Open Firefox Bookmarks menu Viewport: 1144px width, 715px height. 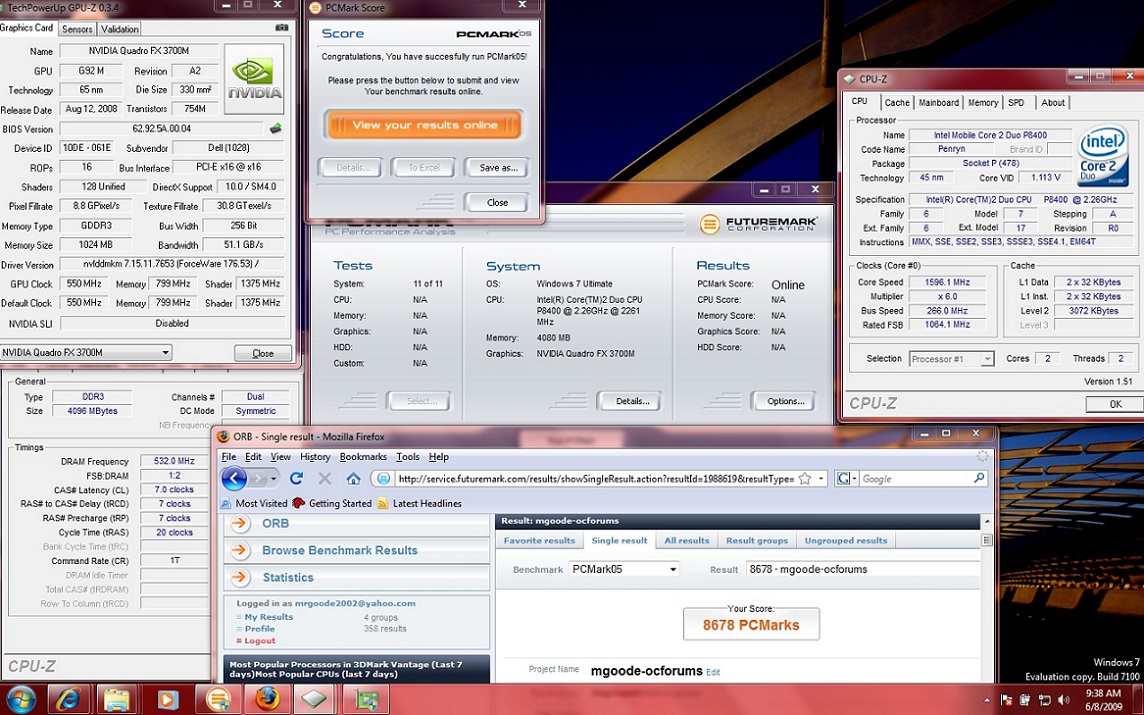point(363,457)
